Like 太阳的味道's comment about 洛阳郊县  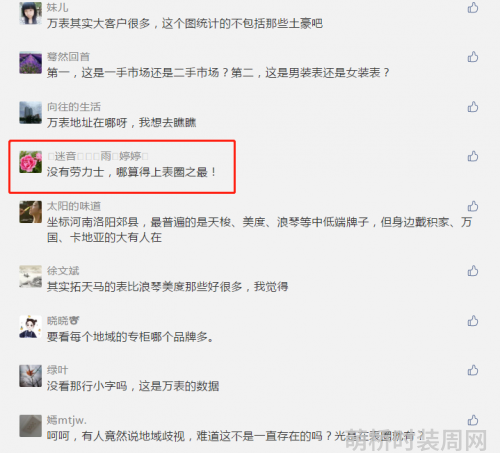(x=473, y=206)
